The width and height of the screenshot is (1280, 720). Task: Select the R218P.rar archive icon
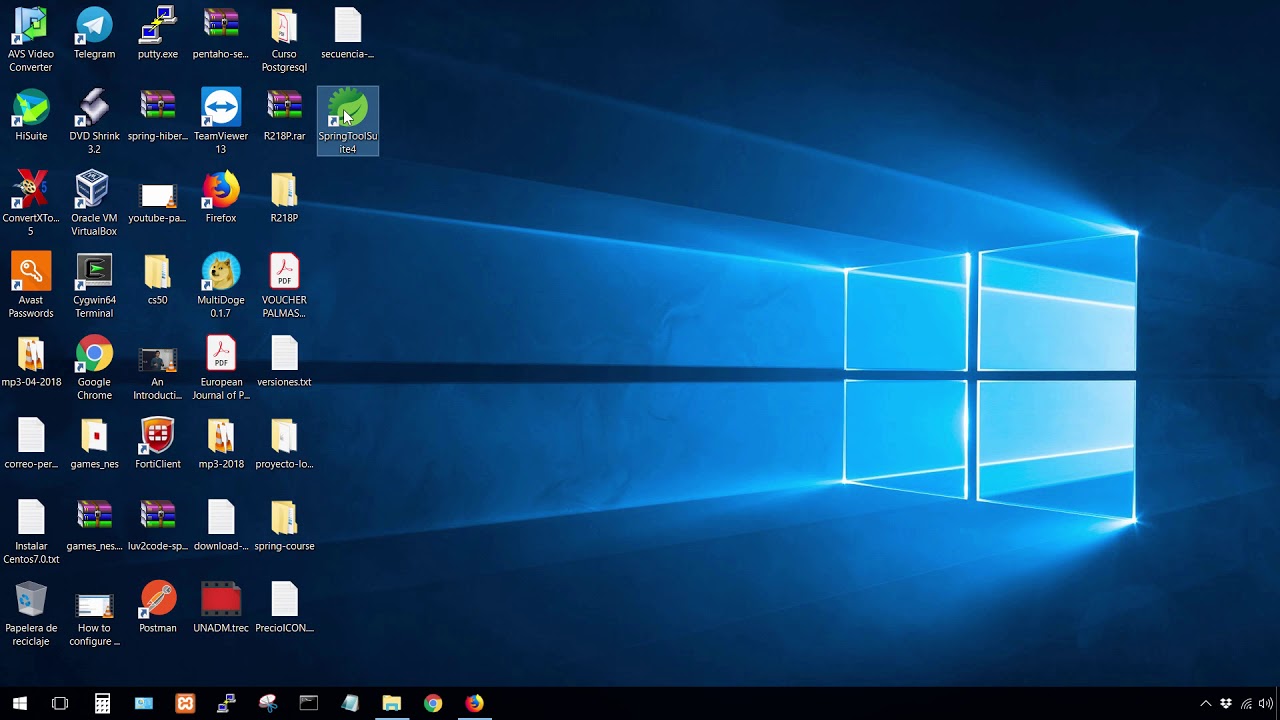coord(284,116)
